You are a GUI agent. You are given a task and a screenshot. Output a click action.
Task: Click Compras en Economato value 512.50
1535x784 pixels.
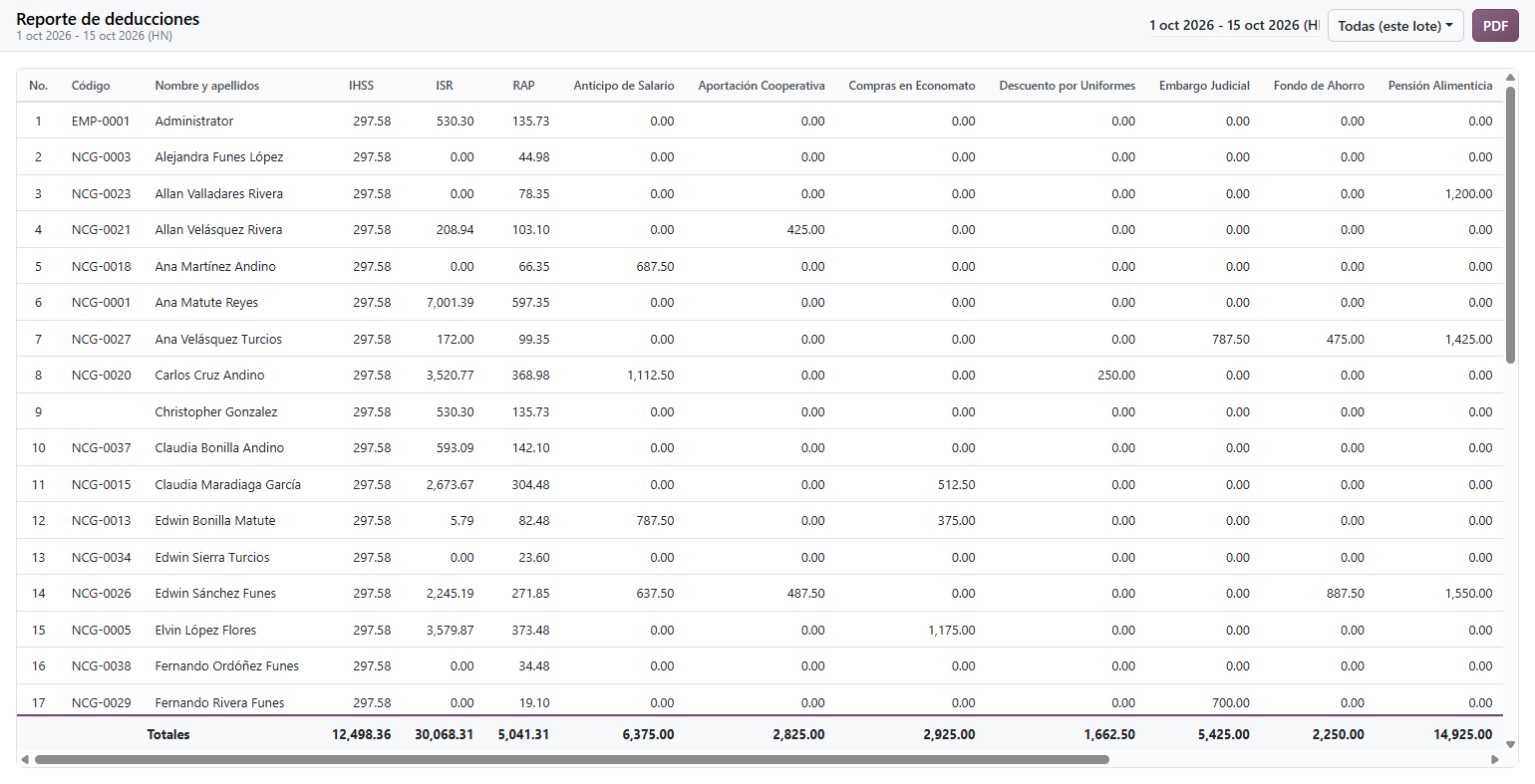(957, 484)
